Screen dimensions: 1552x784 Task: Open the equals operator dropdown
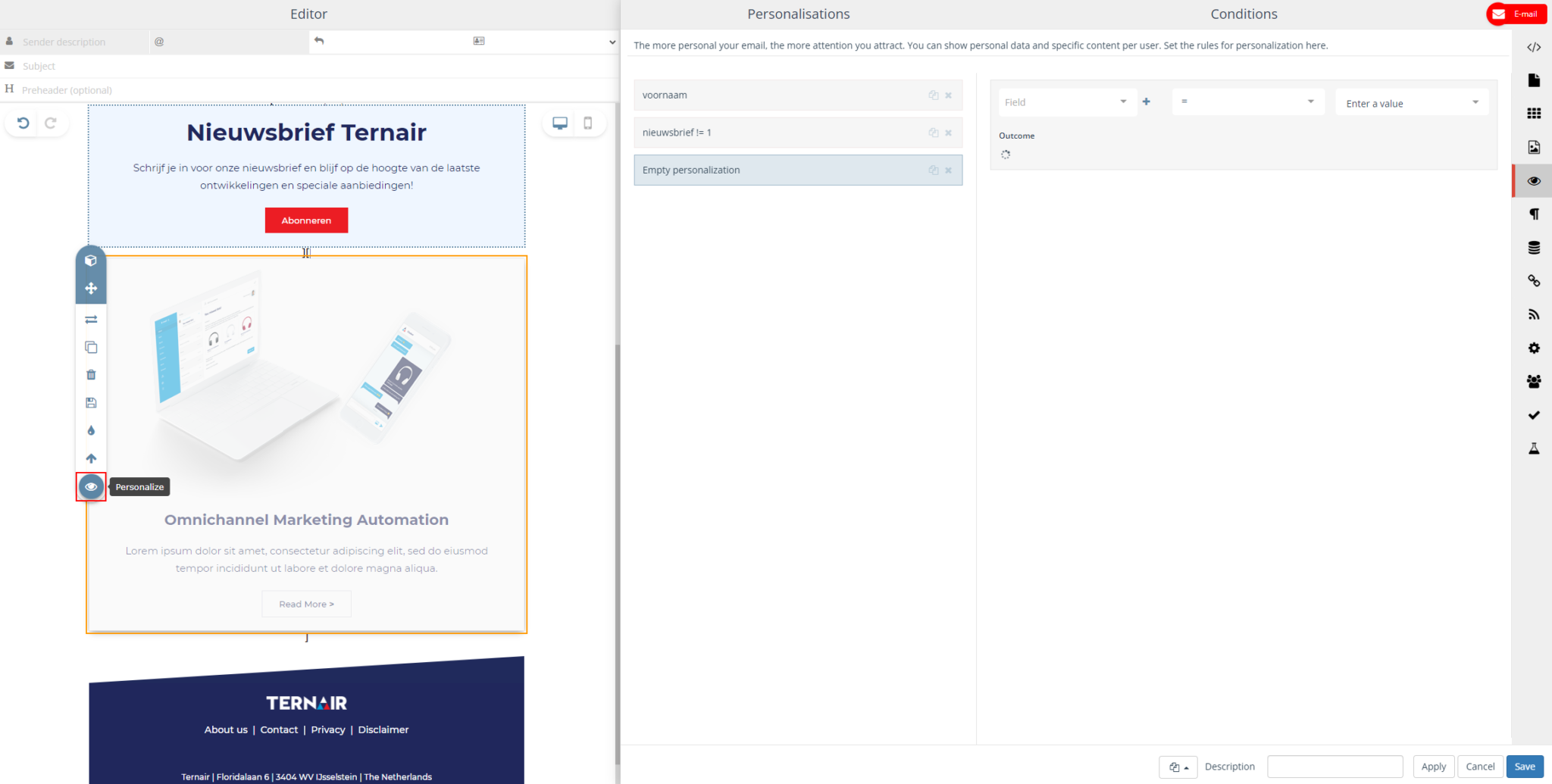[x=1248, y=102]
